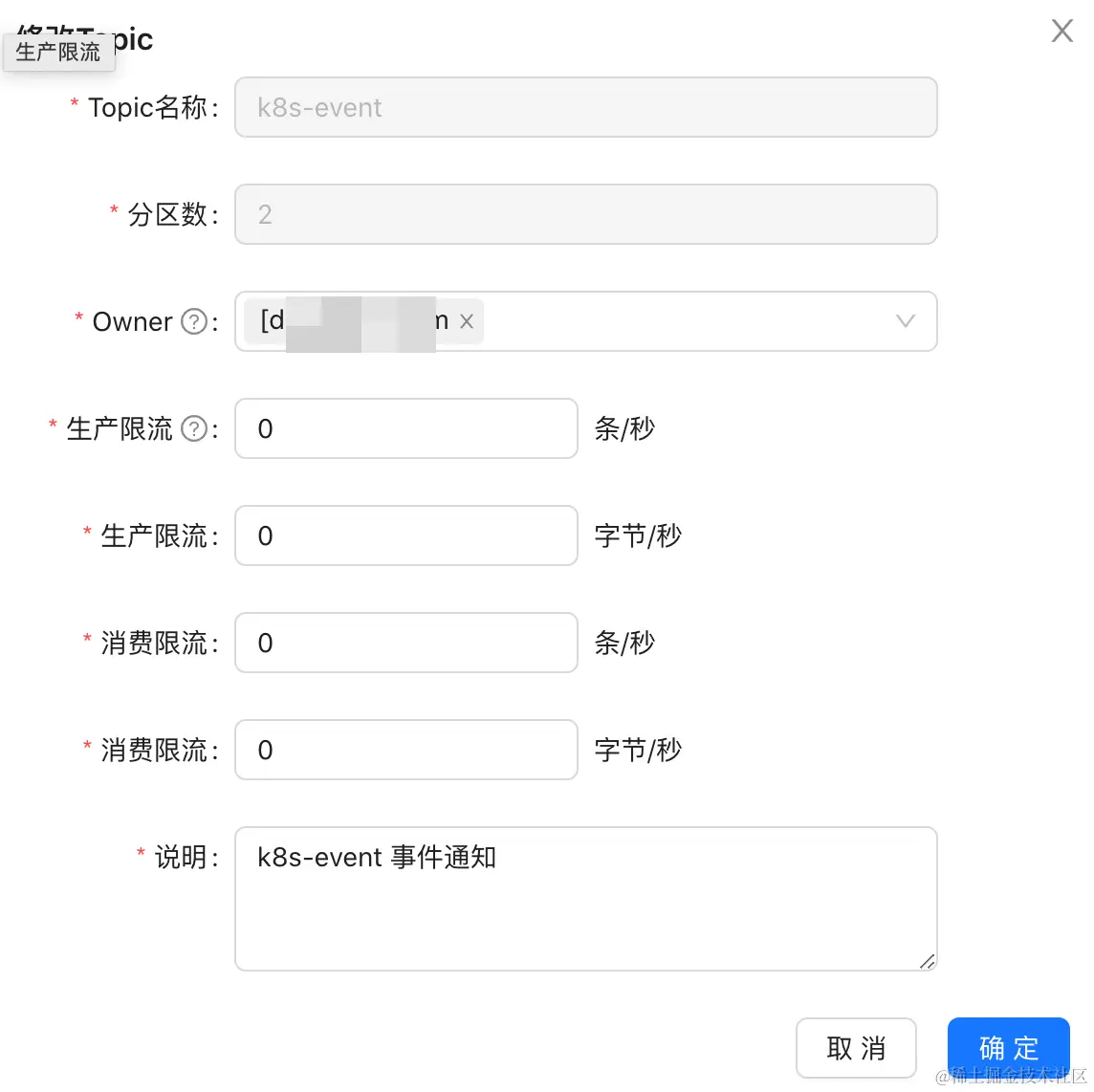Expand the Owner dropdown arrow
Screen dimensions: 1094x1092
click(x=905, y=321)
